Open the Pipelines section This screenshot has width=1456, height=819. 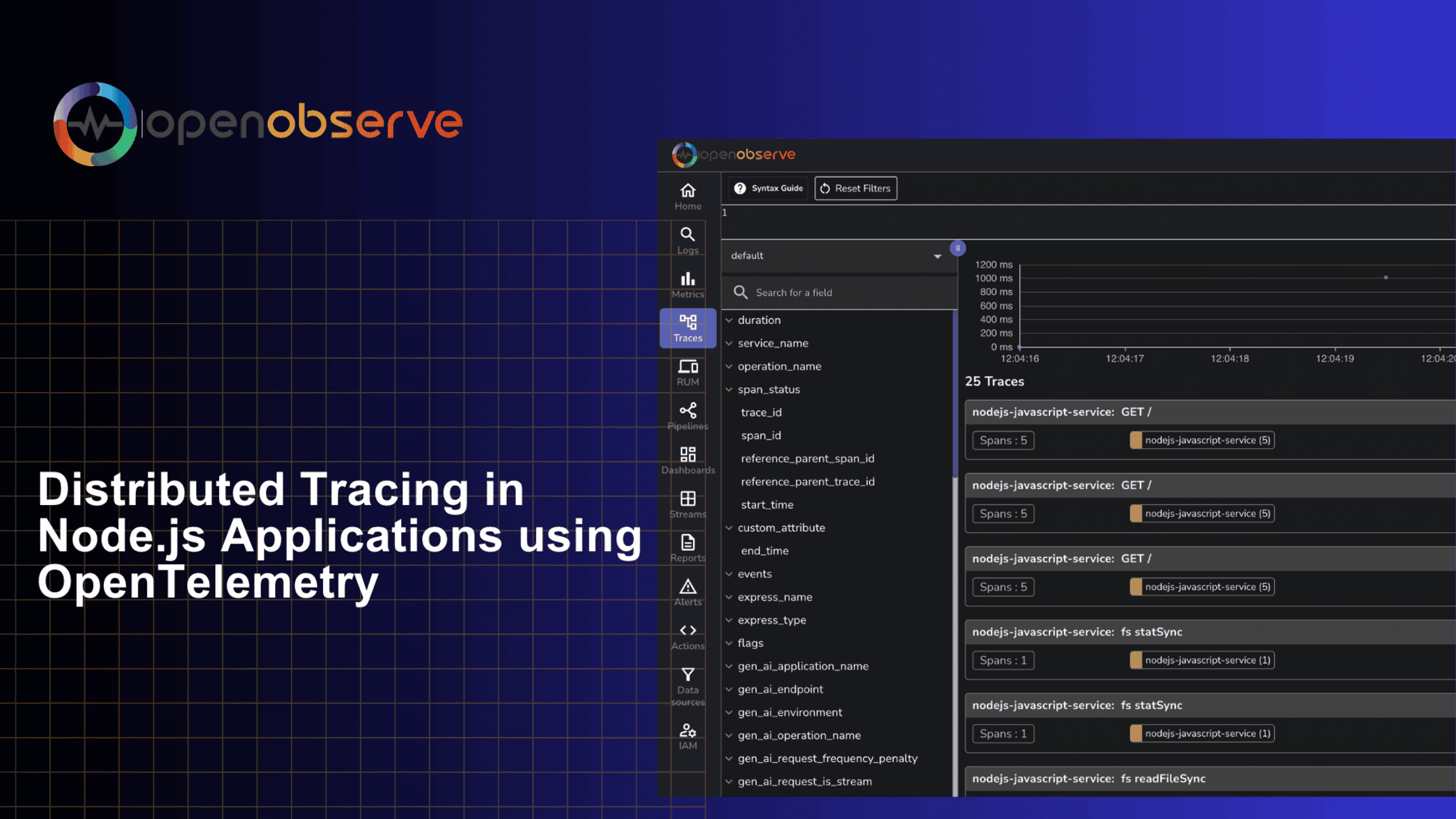(x=688, y=416)
